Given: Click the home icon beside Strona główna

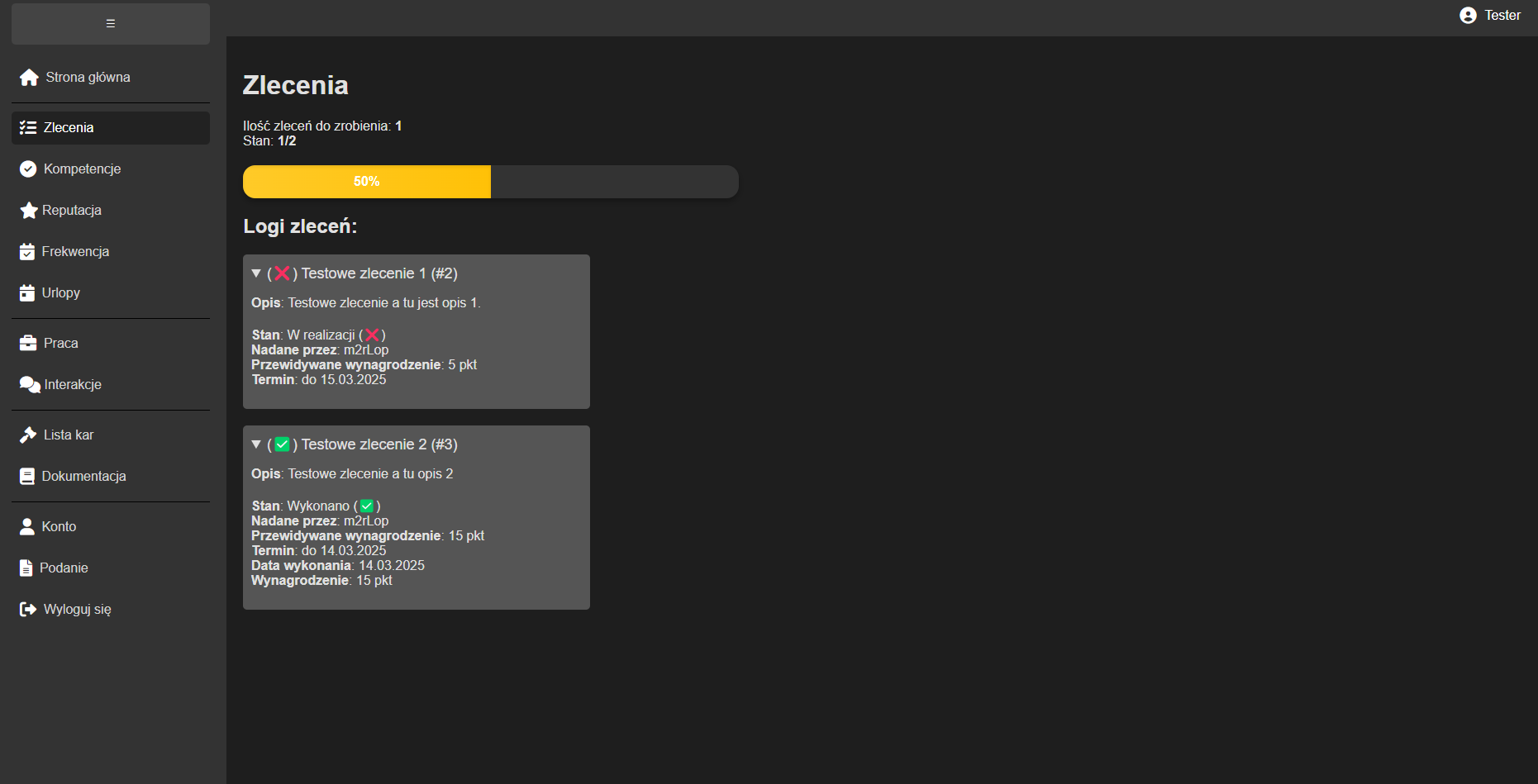Looking at the screenshot, I should click(29, 78).
